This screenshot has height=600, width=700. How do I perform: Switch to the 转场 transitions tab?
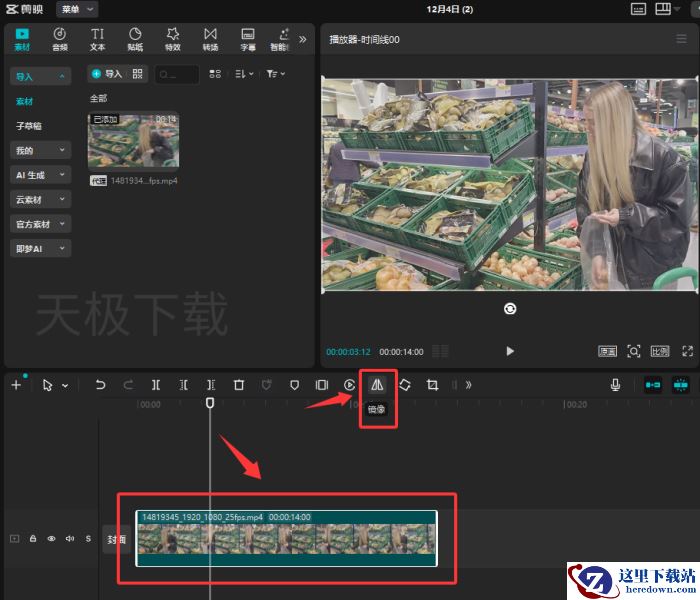(x=210, y=40)
